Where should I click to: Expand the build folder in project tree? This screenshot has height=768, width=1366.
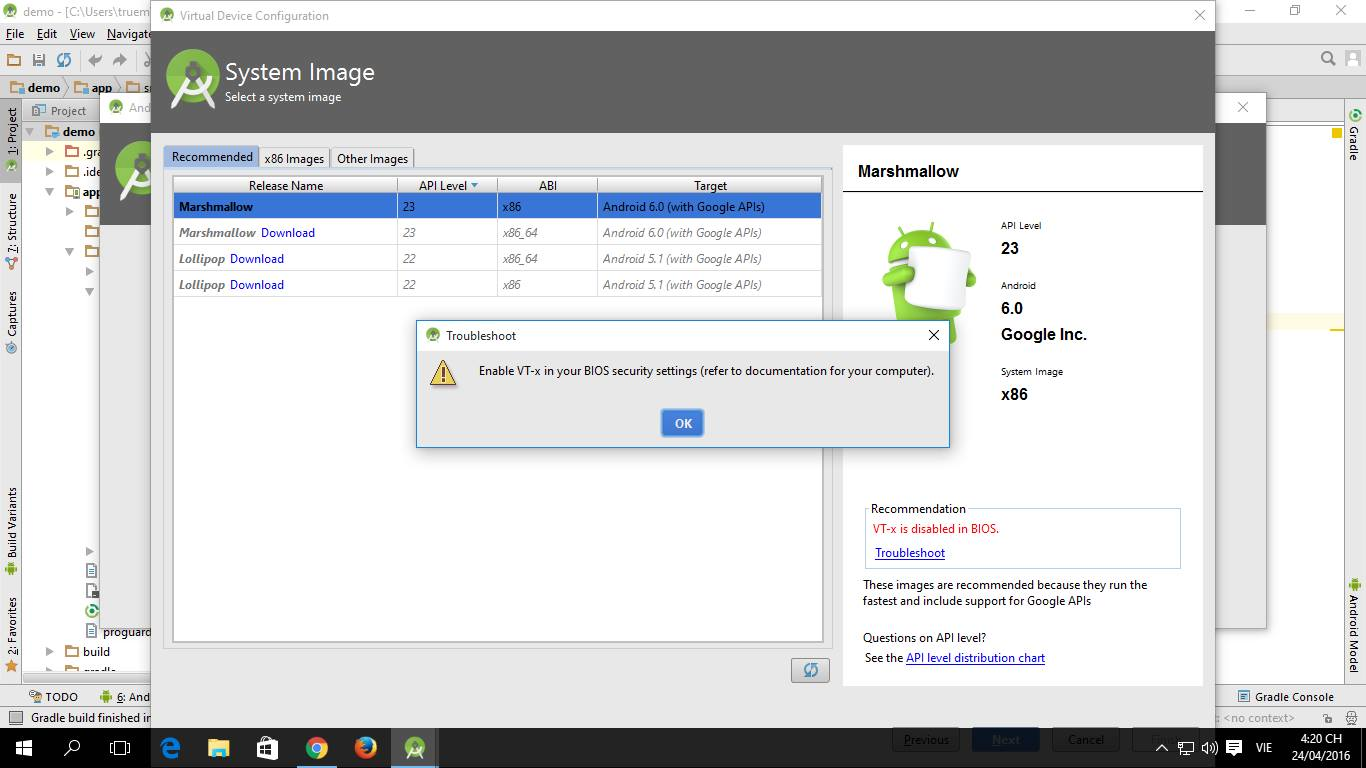click(x=50, y=651)
